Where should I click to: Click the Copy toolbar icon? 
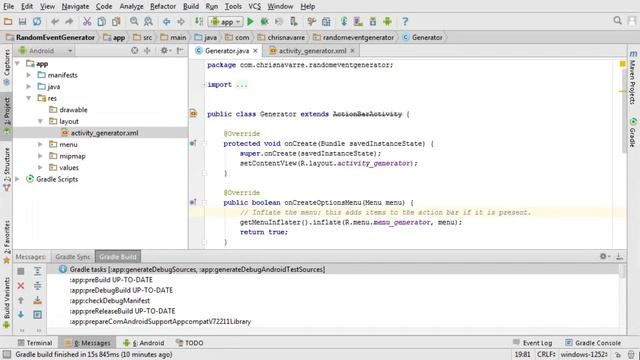pos(102,22)
